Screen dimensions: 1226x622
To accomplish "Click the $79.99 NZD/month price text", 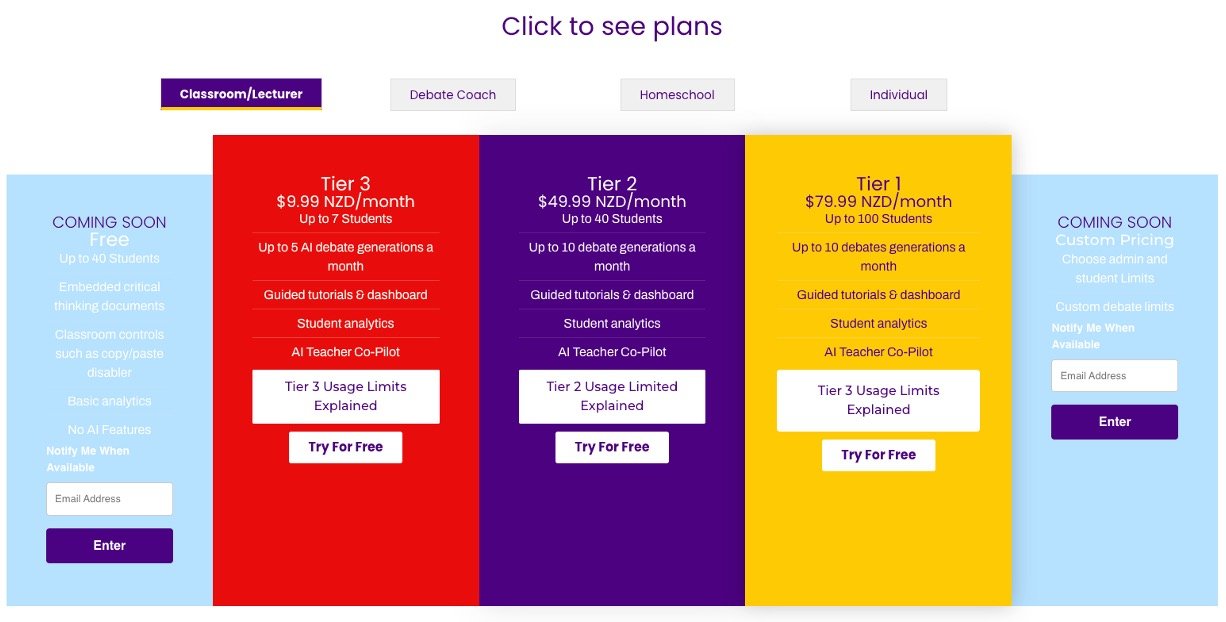I will [x=878, y=202].
